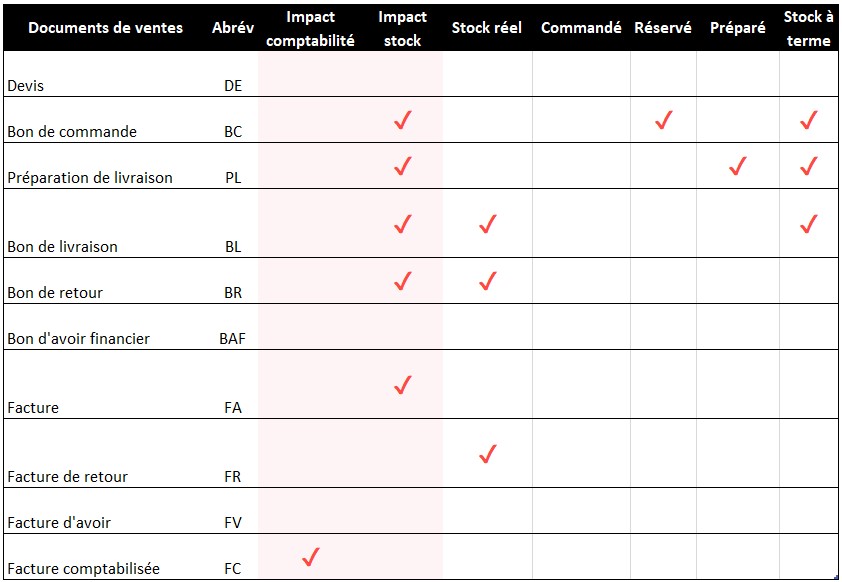Select the FC abbreviation cell
Viewport: 842px width, 582px height.
pyautogui.click(x=233, y=569)
